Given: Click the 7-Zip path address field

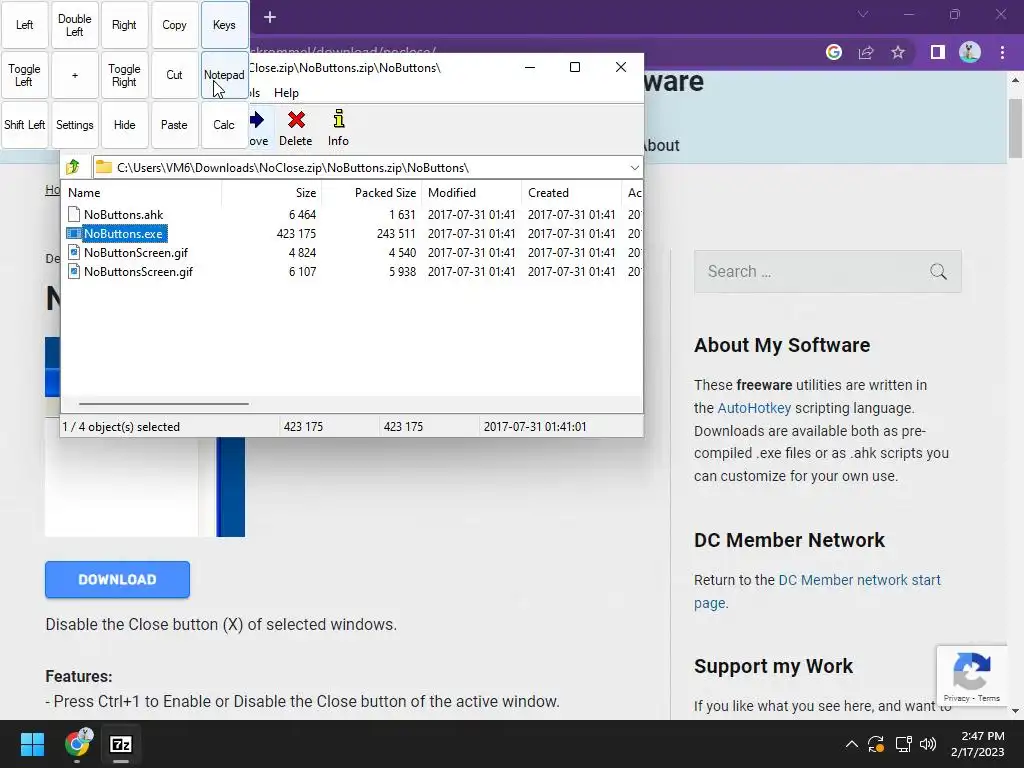Looking at the screenshot, I should 368,168.
